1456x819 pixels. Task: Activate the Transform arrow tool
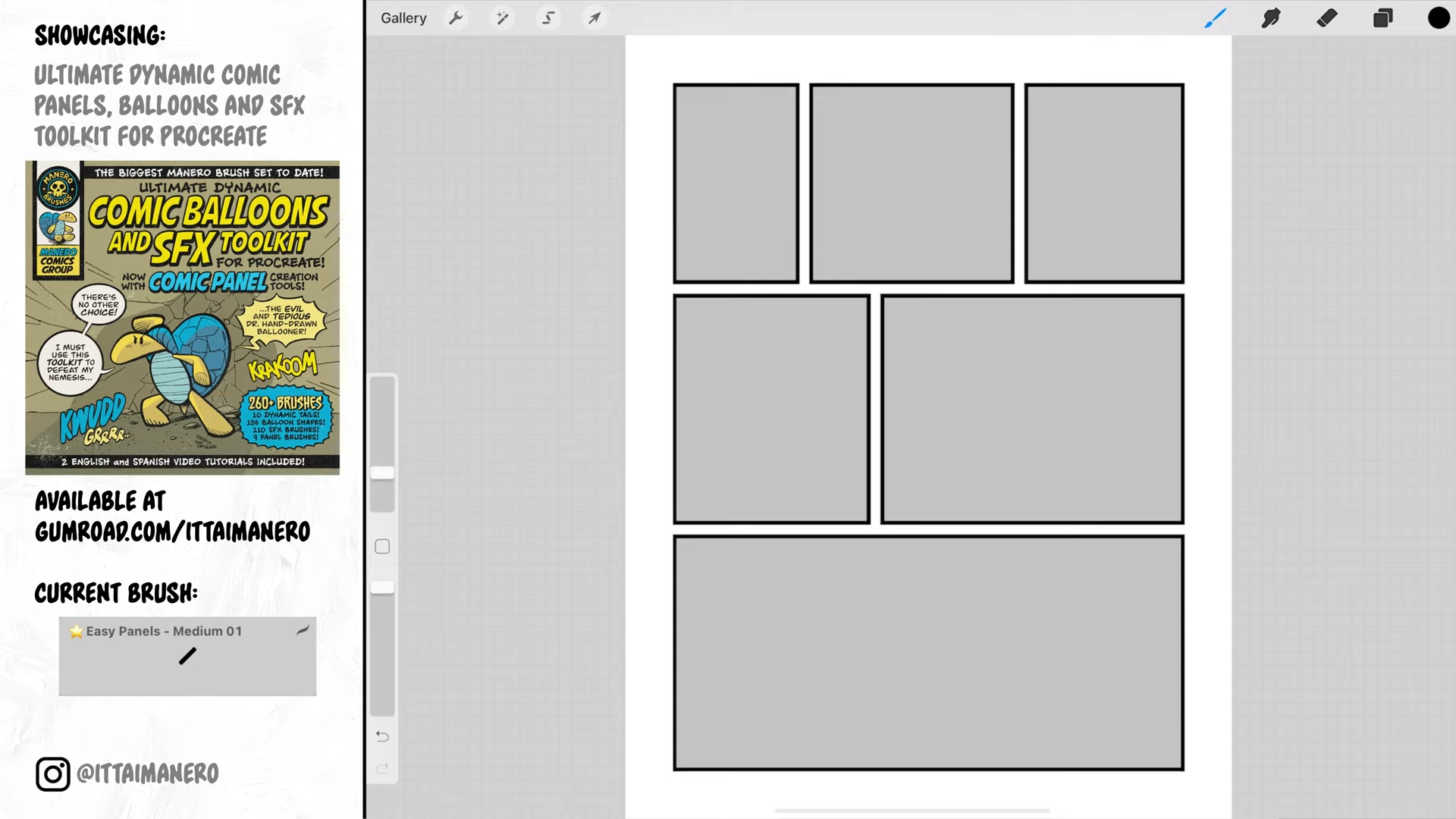595,17
